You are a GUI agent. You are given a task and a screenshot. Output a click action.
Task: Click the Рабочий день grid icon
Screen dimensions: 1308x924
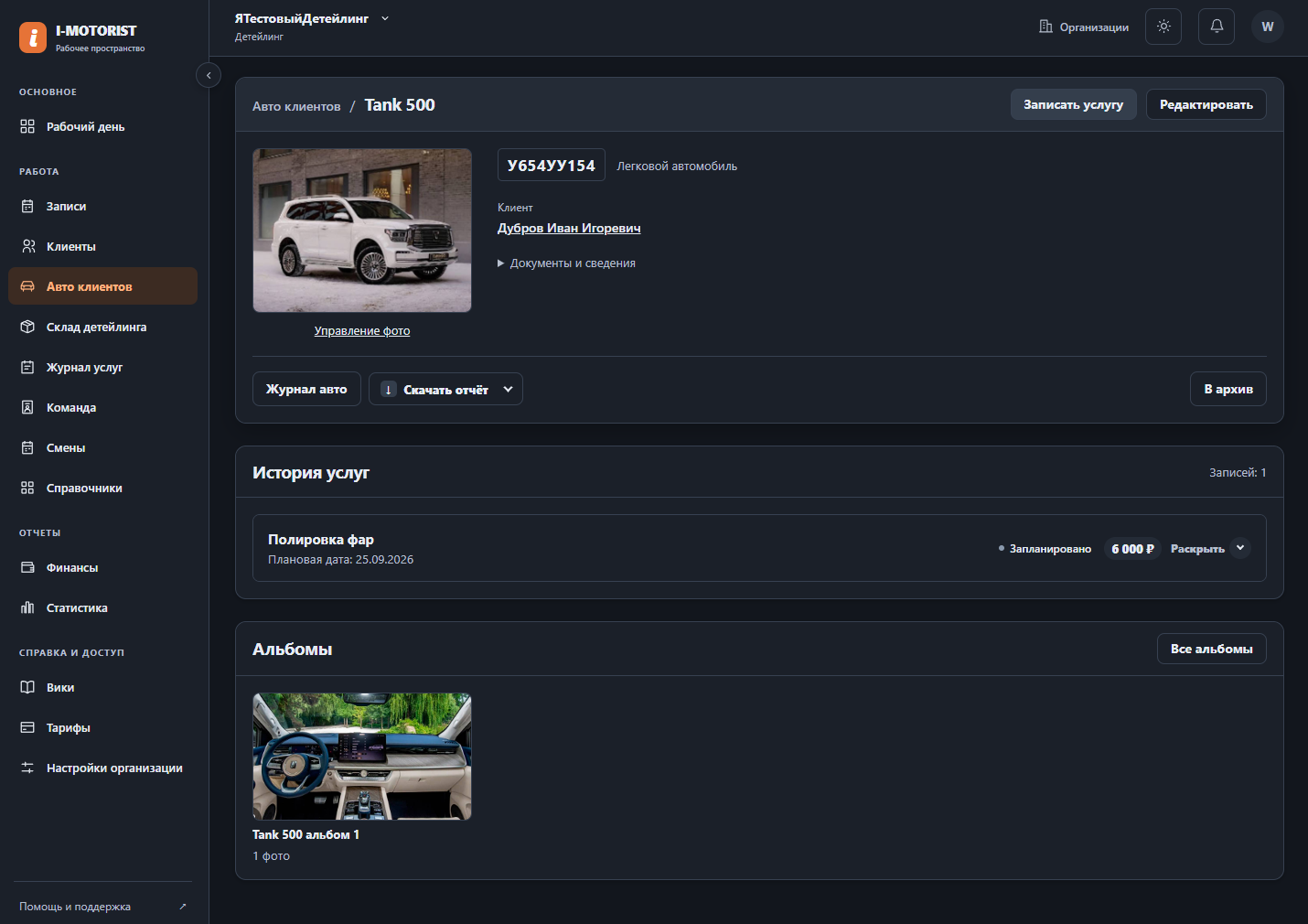point(27,126)
